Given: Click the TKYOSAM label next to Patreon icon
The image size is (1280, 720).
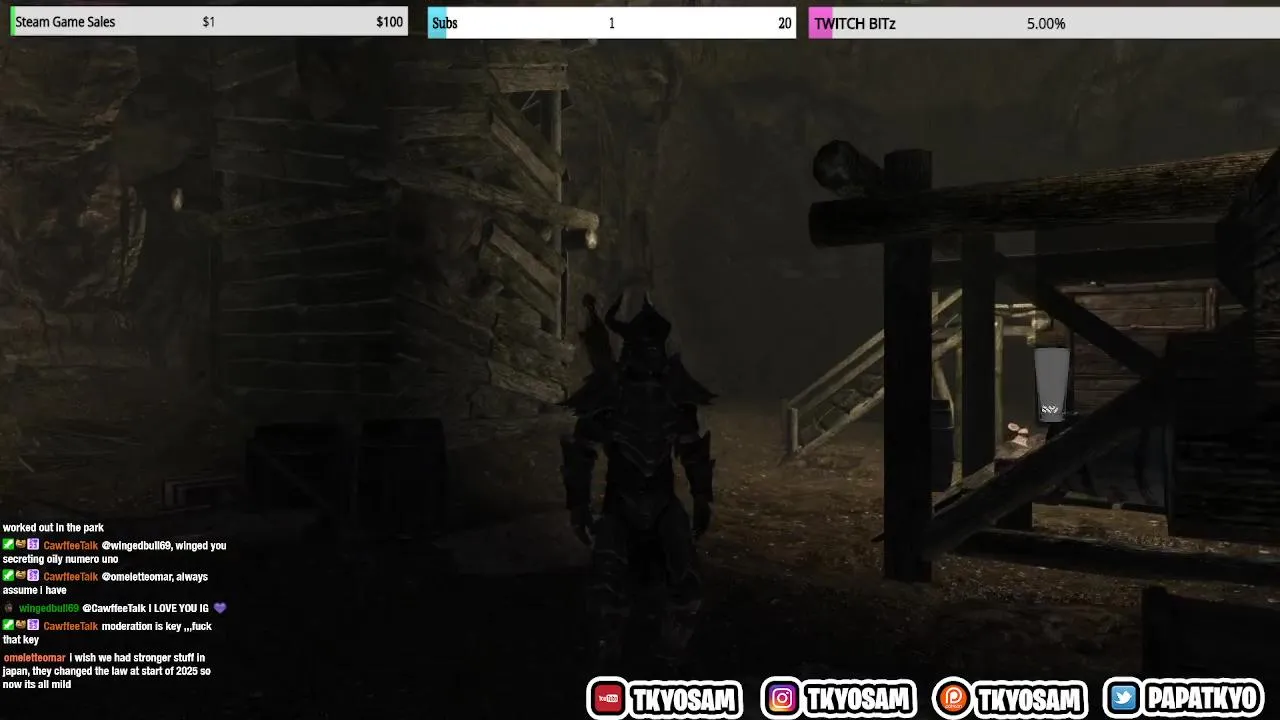Looking at the screenshot, I should click(1029, 699).
